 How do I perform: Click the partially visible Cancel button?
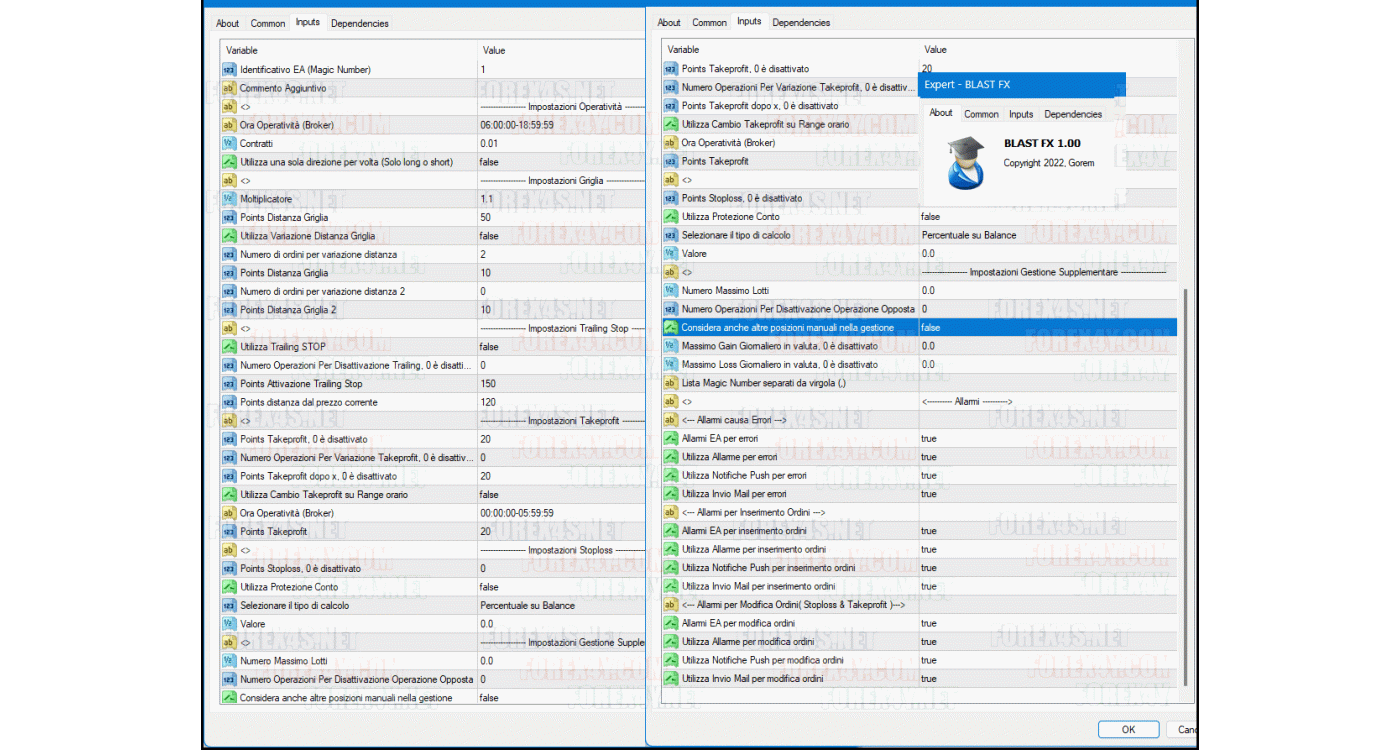tap(1186, 730)
